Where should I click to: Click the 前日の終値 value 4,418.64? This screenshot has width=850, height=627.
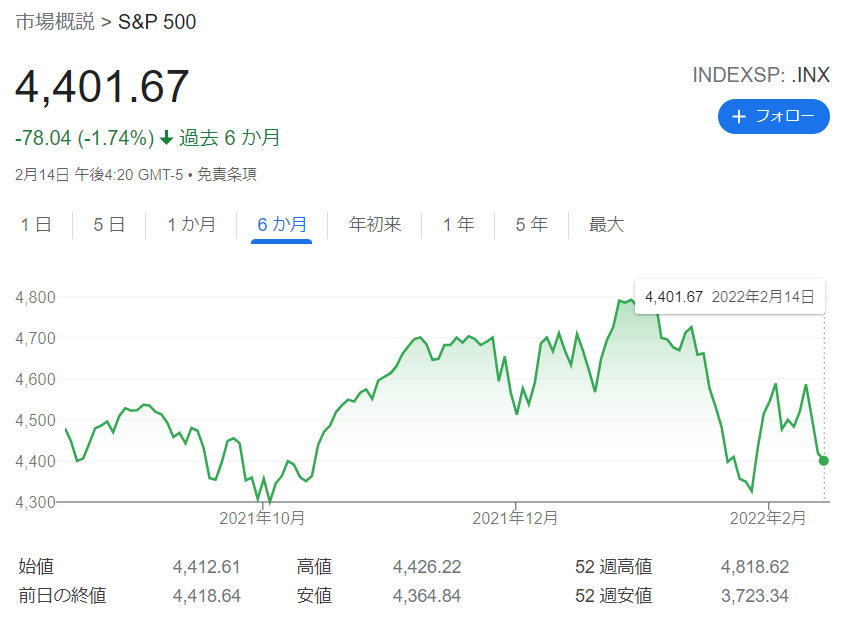pos(207,596)
